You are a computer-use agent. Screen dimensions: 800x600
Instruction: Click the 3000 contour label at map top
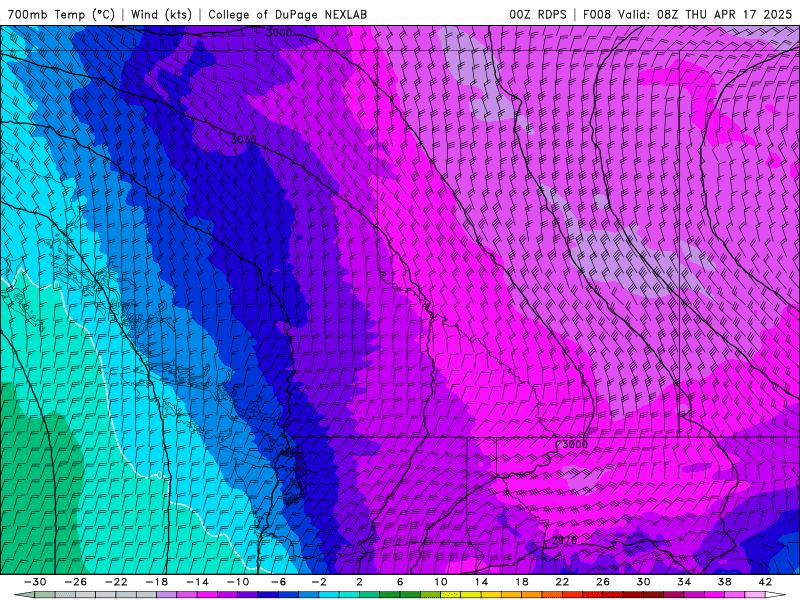(279, 33)
